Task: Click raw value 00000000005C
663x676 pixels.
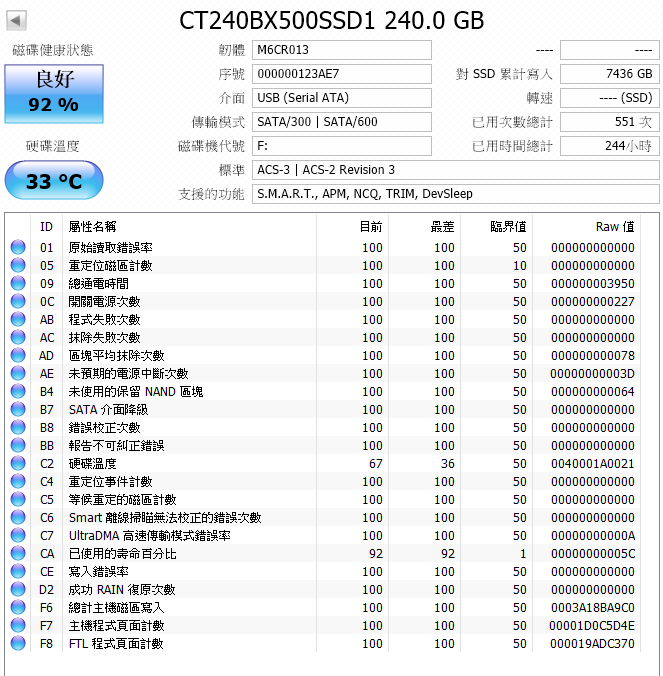Action: (x=593, y=554)
